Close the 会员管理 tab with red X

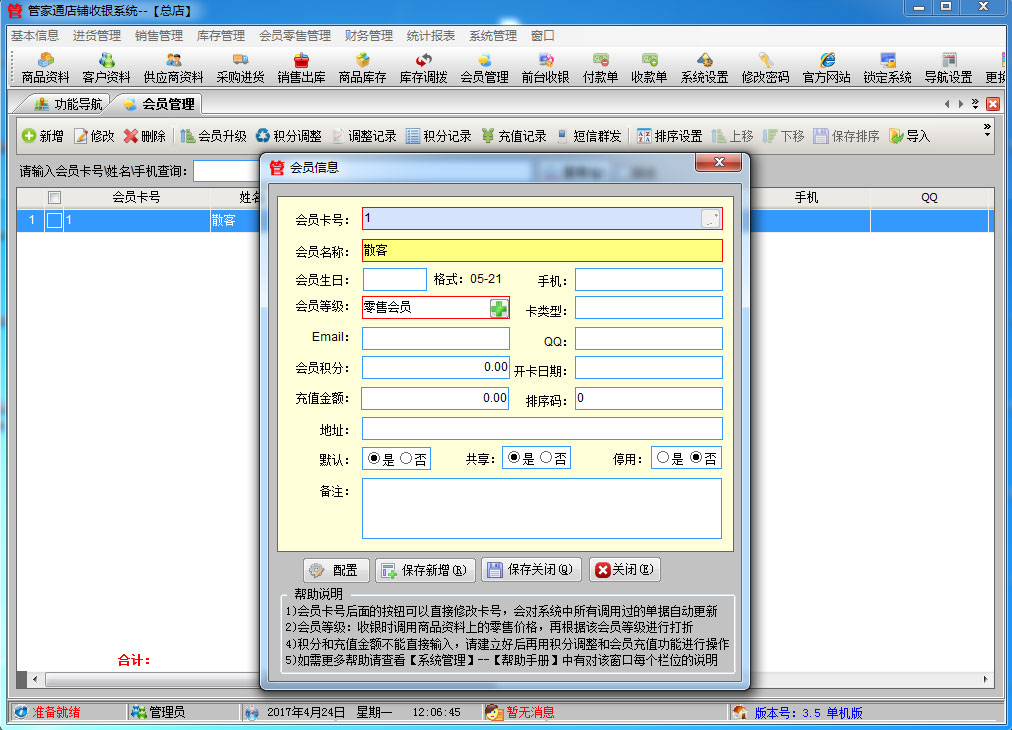coord(993,103)
